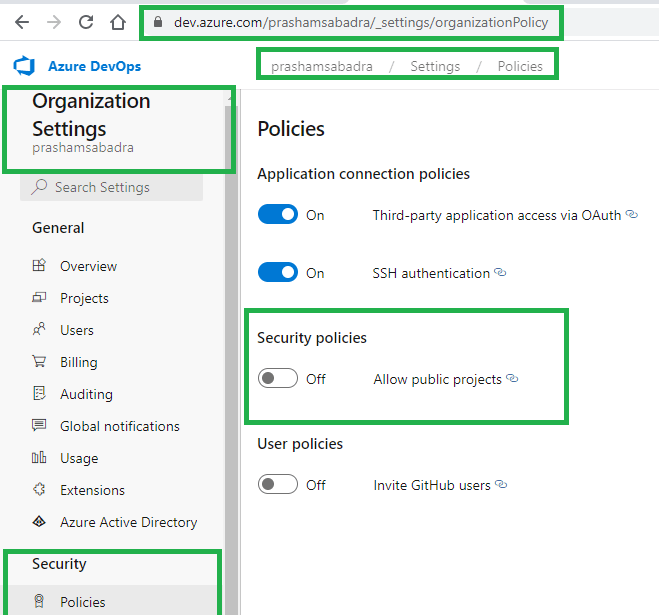Image resolution: width=659 pixels, height=615 pixels.
Task: Disable Third-party application access via OAuth toggle
Action: pyautogui.click(x=278, y=215)
